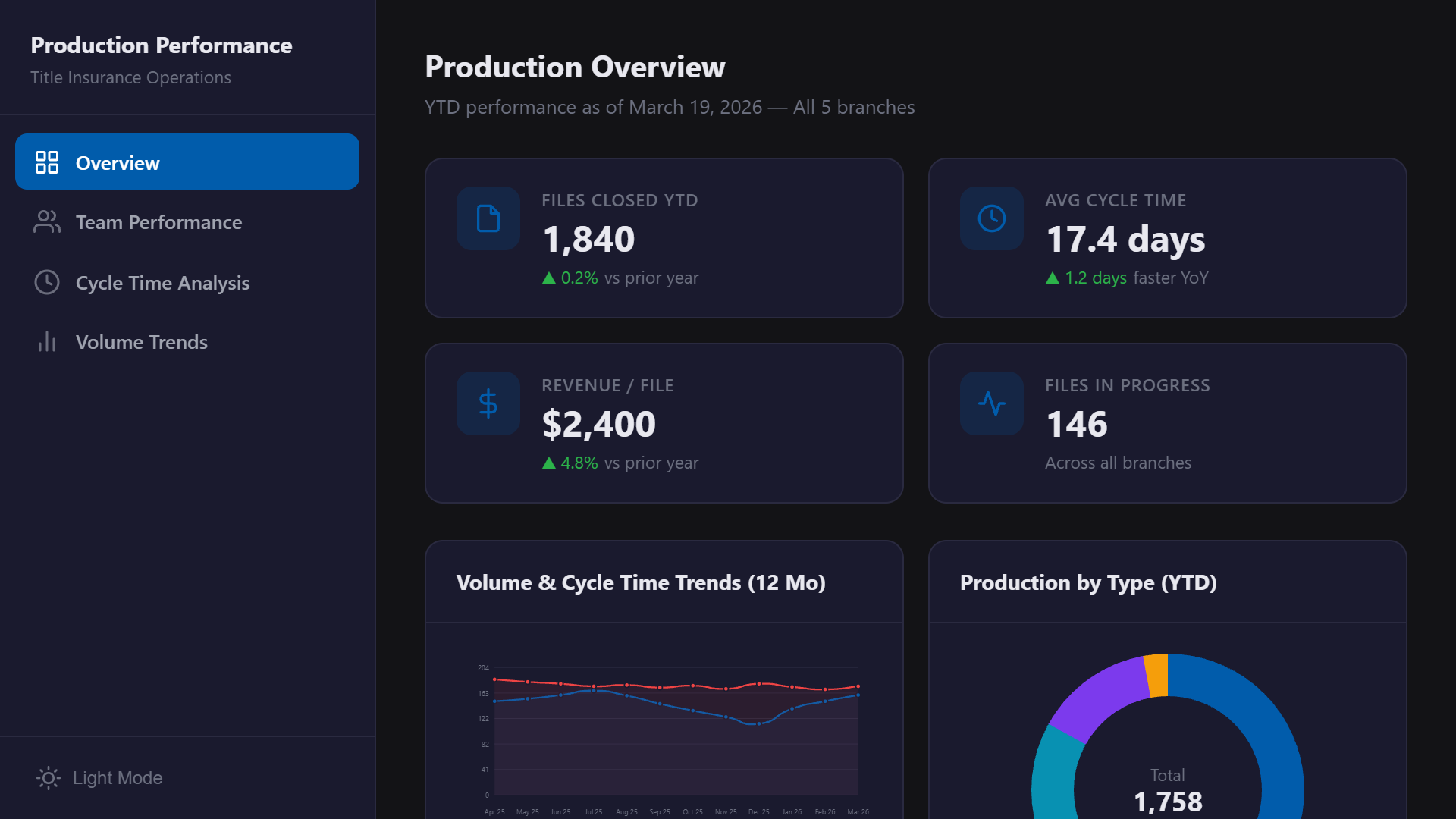
Task: Select the Overview grid icon in sidebar
Action: 47,162
